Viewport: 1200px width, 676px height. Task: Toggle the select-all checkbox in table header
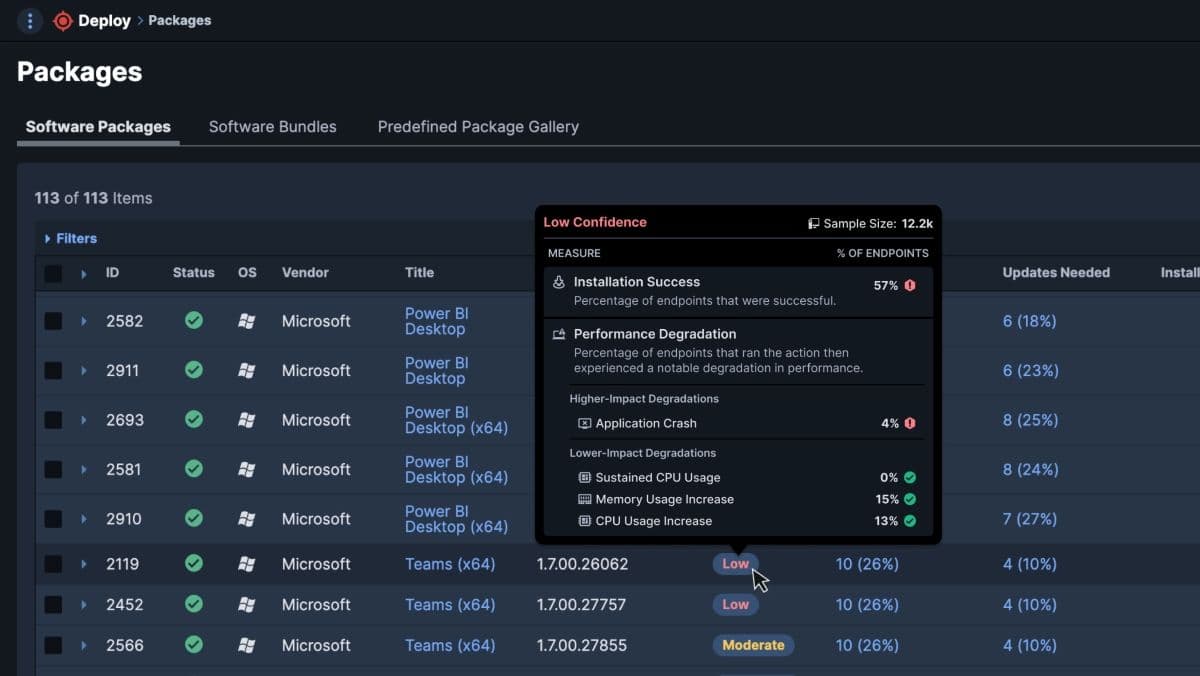53,273
